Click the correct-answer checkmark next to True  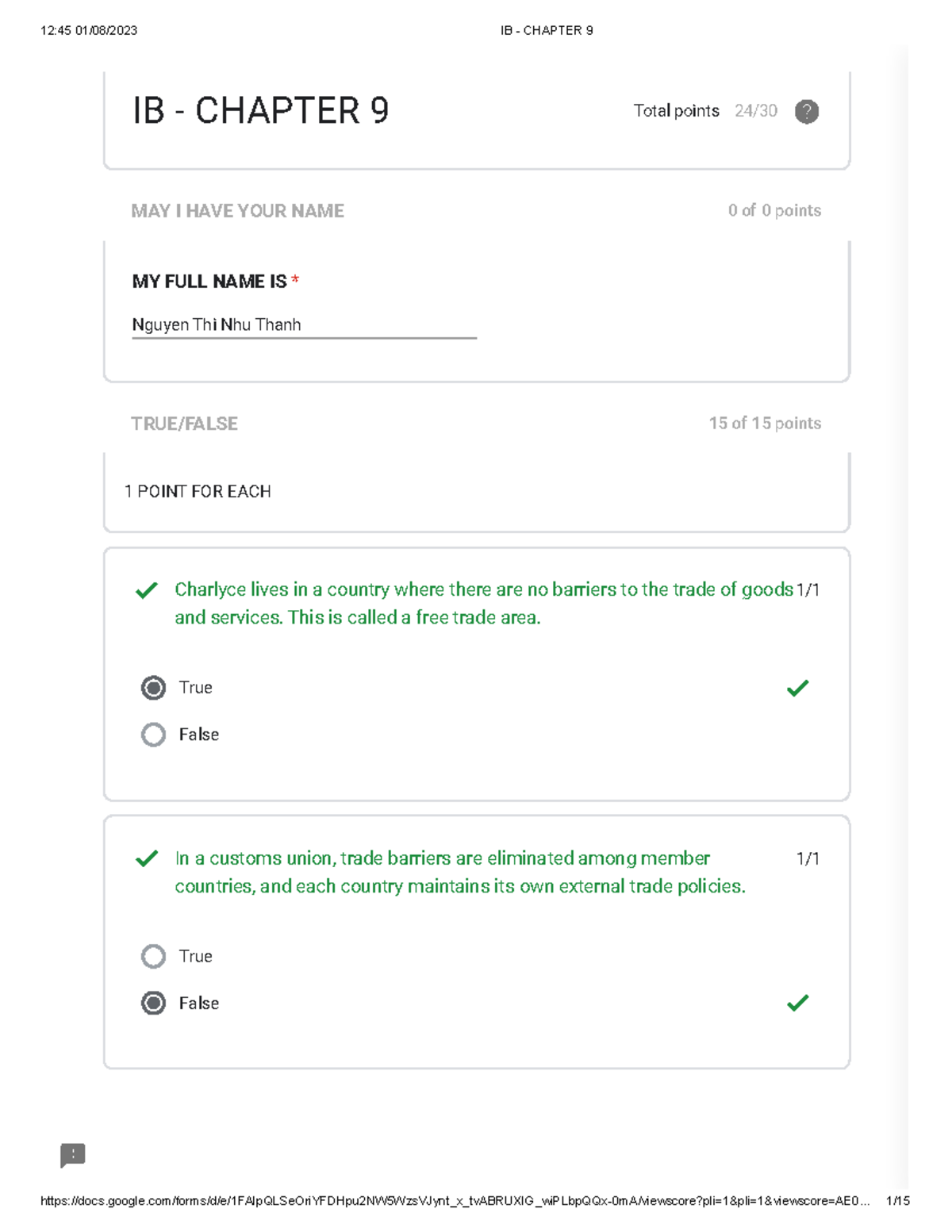pos(797,688)
